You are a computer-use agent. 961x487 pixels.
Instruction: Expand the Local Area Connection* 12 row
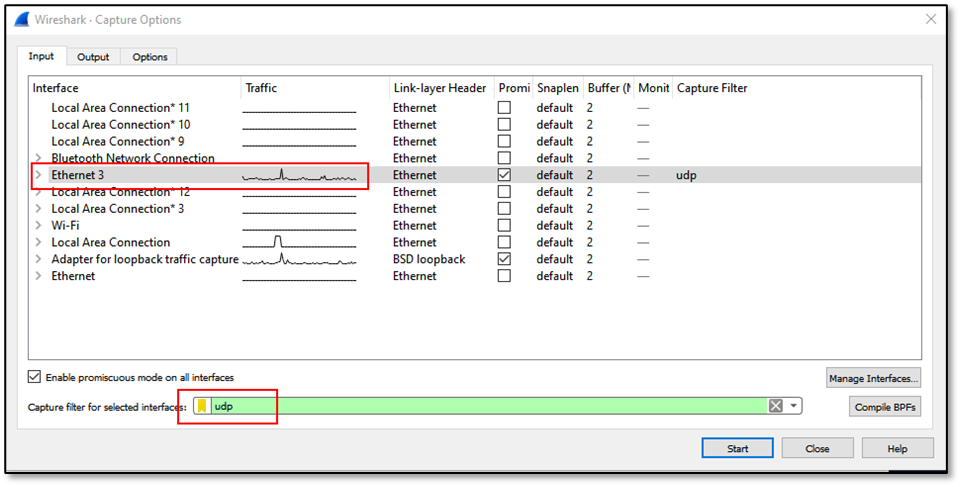coord(38,192)
